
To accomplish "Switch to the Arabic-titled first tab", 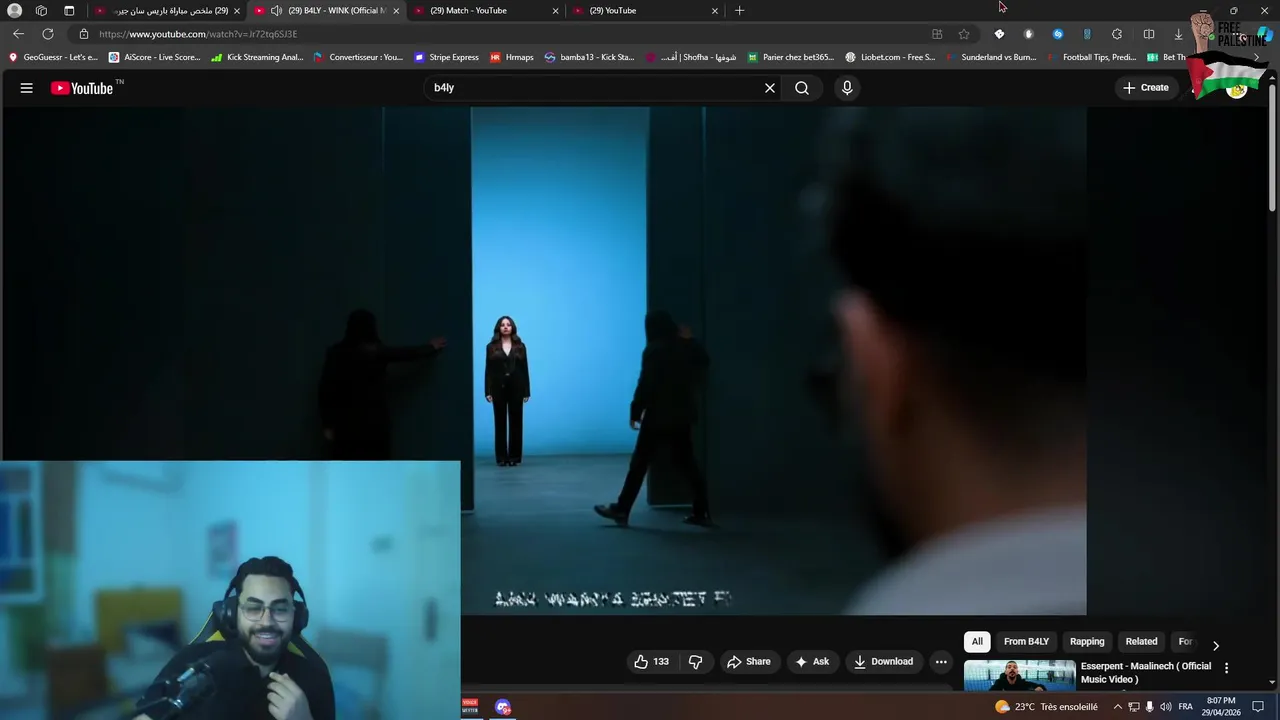I will coord(167,10).
